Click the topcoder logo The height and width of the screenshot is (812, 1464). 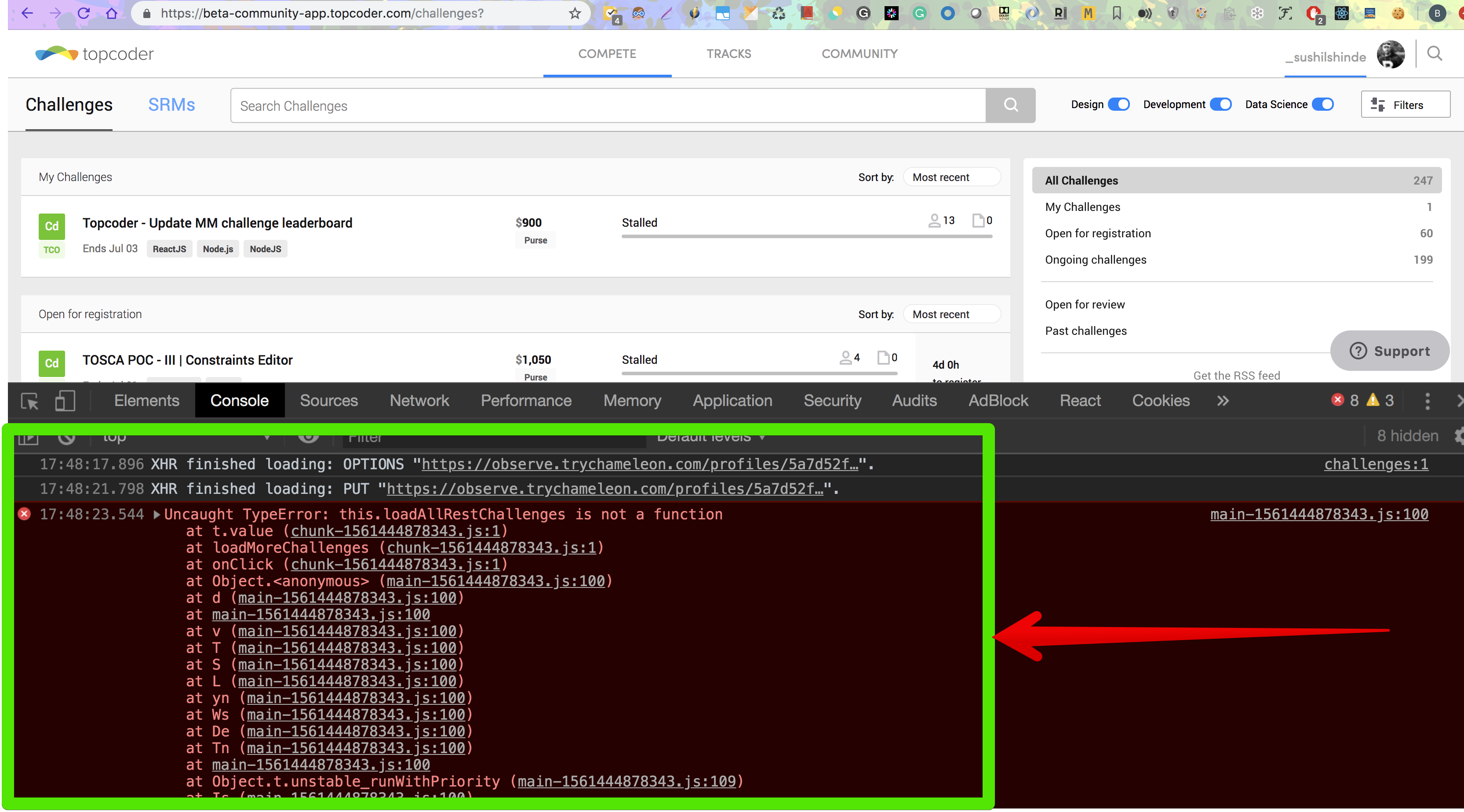95,54
